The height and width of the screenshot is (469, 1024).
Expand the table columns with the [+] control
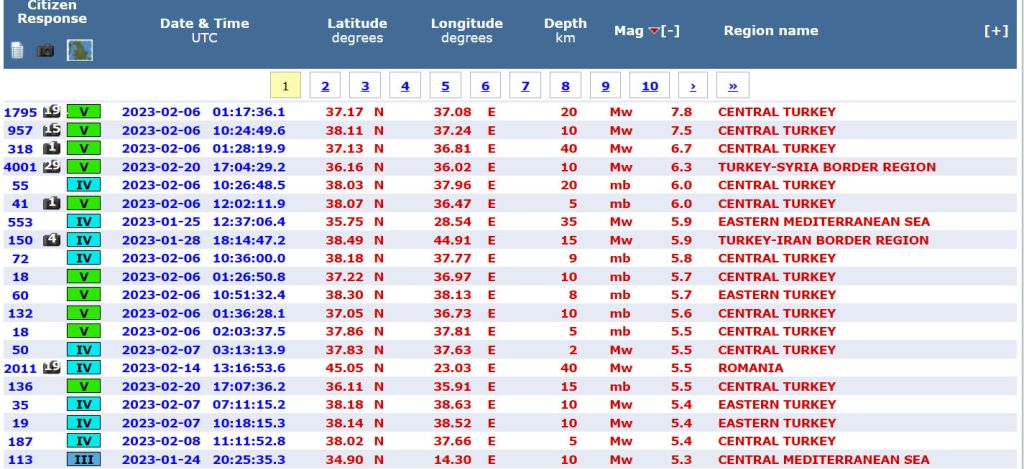pyautogui.click(x=995, y=31)
